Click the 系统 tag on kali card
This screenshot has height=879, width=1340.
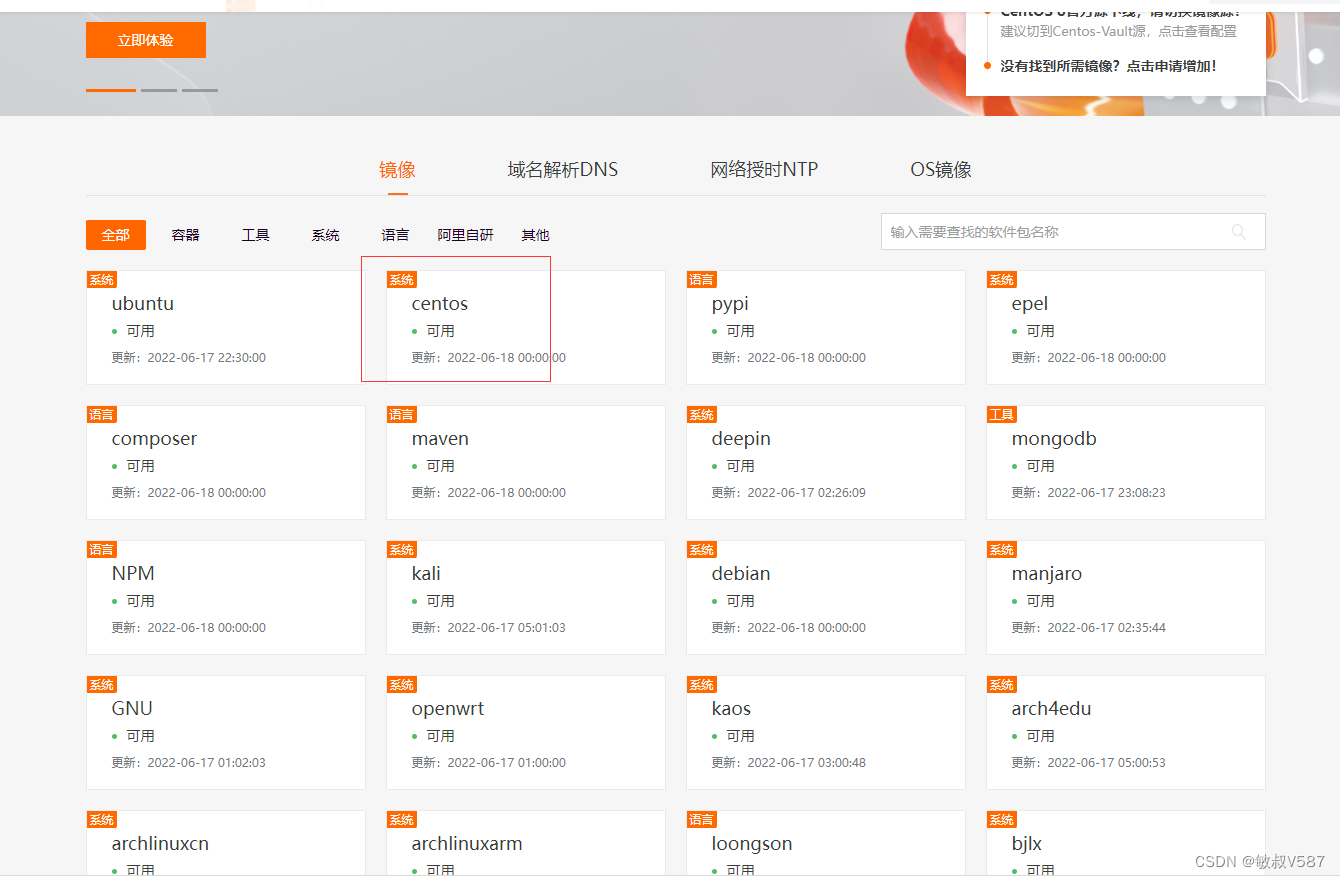(x=402, y=550)
